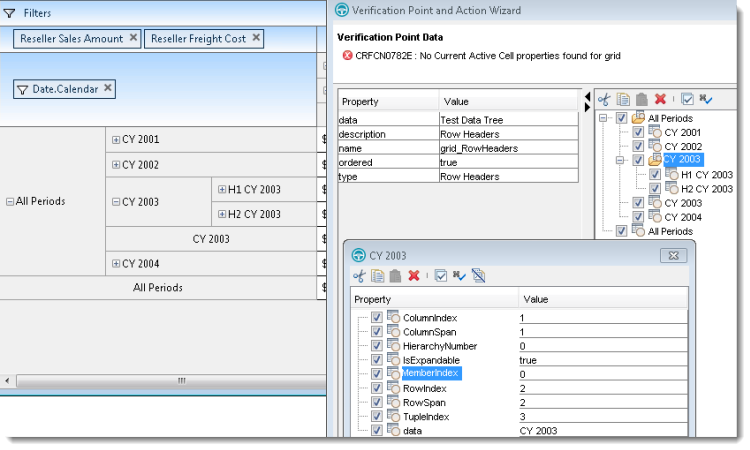Remove the Date.Calendar filter chip

[108, 89]
